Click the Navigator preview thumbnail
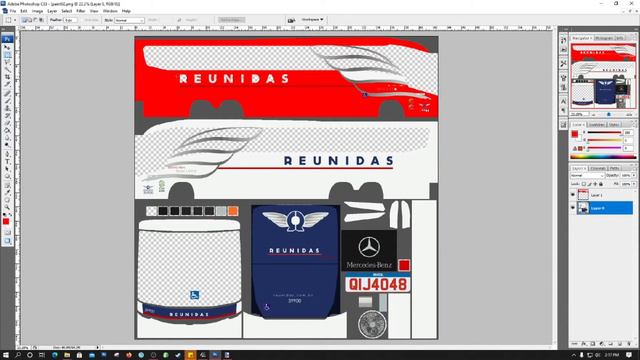Screen dimensions: 640x360 click(603, 76)
